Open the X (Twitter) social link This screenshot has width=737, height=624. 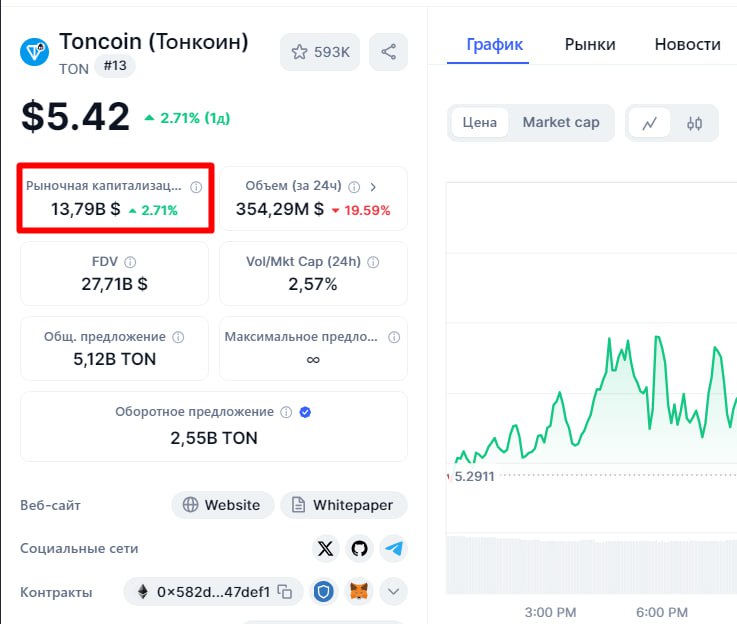[x=325, y=548]
